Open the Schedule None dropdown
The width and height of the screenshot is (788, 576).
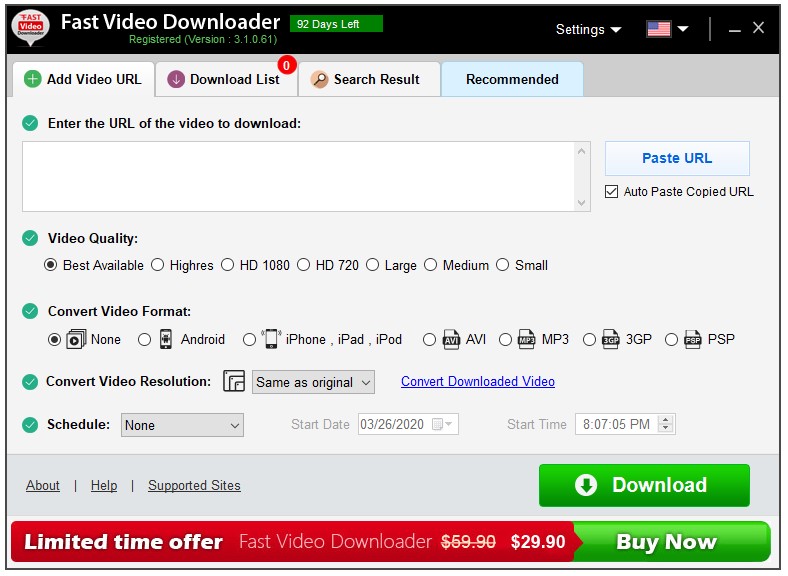[x=182, y=425]
